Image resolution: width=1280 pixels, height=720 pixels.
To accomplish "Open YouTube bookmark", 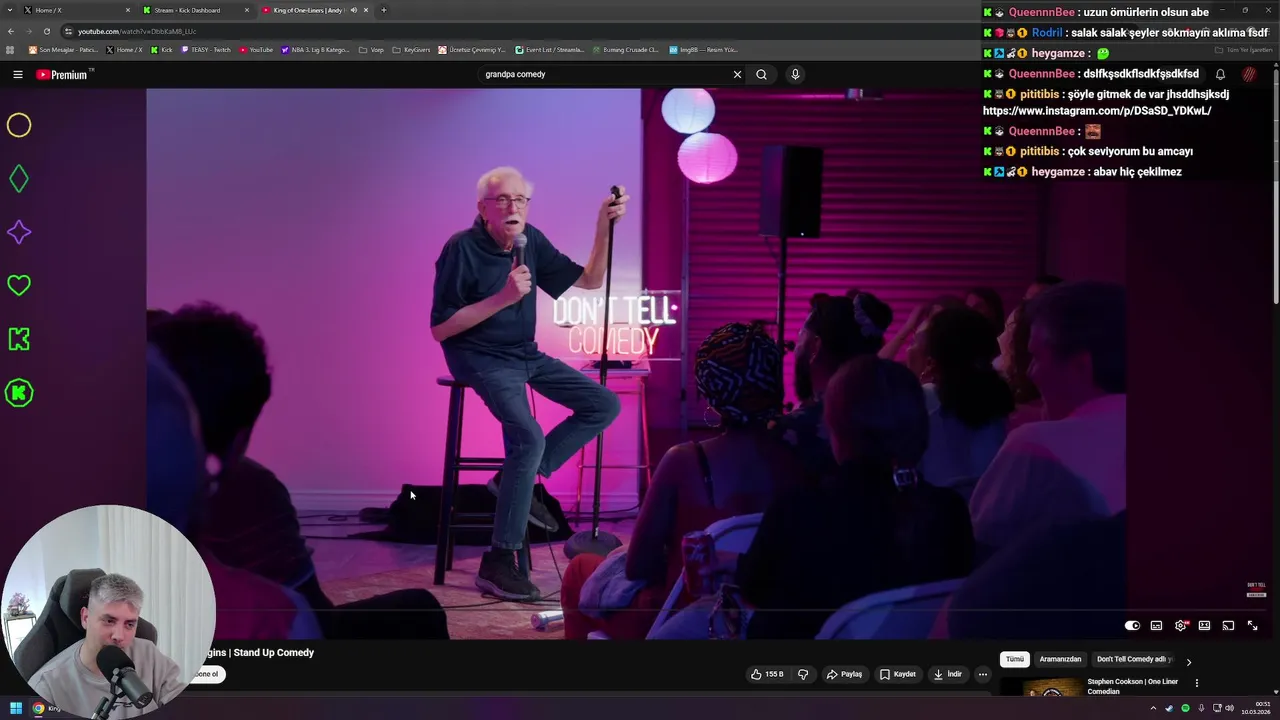I will (x=256, y=49).
